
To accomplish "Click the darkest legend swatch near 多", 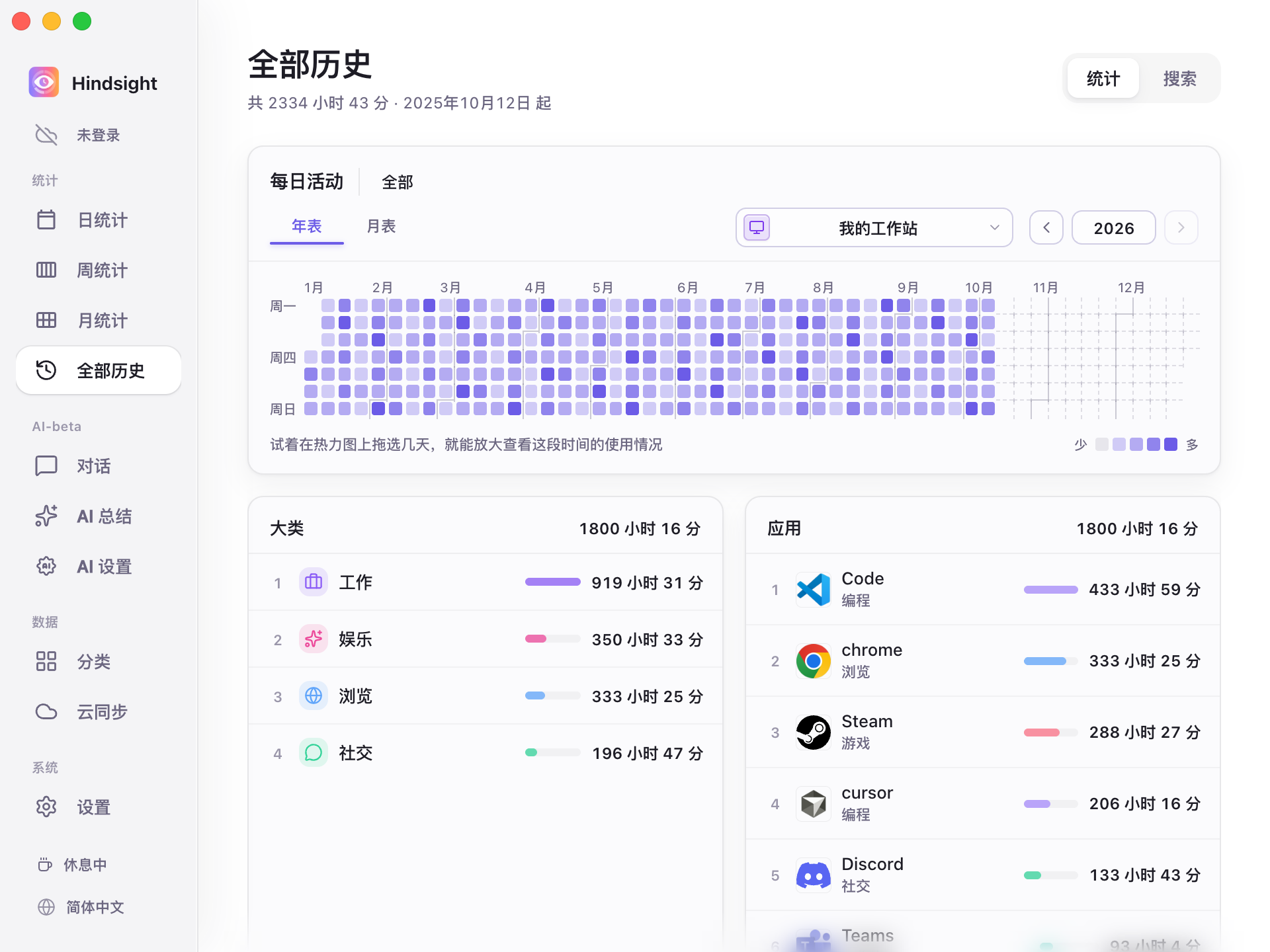I will (x=1171, y=444).
